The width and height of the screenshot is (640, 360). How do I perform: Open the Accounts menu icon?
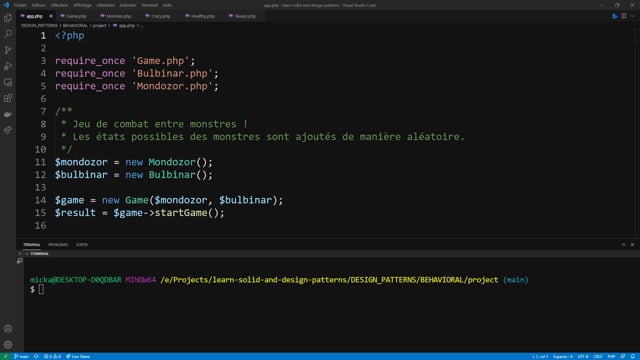[x=8, y=329]
